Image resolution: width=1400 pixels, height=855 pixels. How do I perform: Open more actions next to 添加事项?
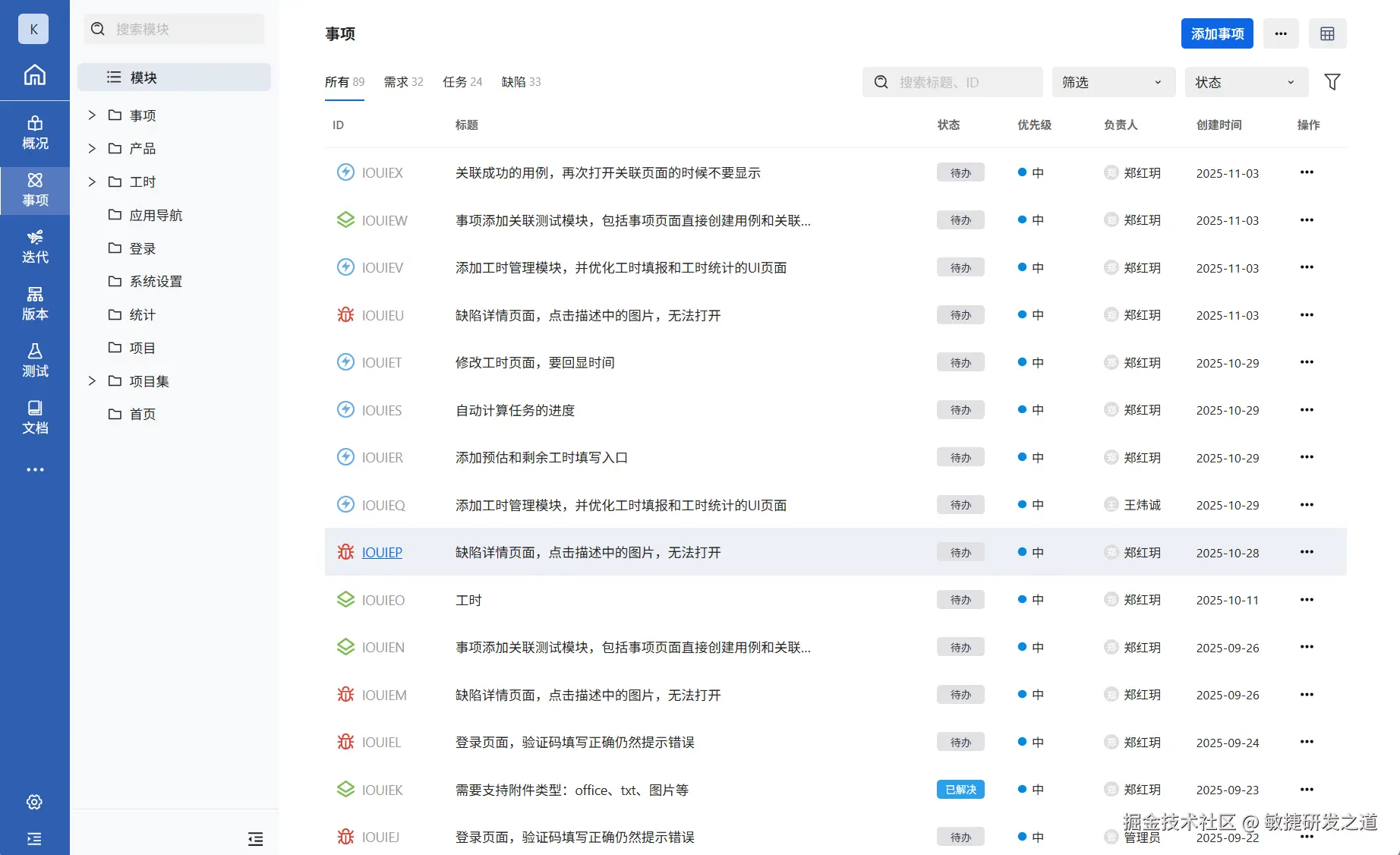(x=1281, y=33)
